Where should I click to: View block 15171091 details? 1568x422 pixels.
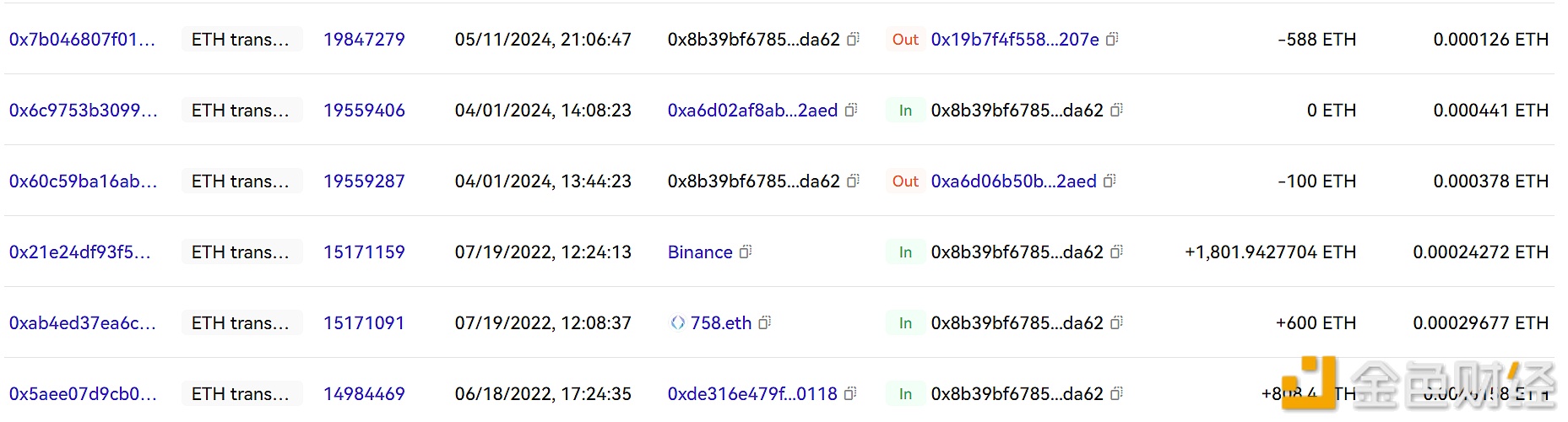364,322
